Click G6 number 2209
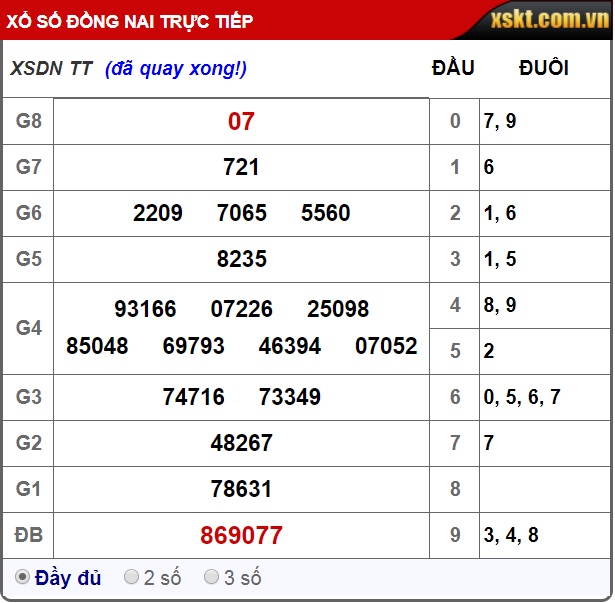Viewport: 615px width, 603px height. coord(158,213)
